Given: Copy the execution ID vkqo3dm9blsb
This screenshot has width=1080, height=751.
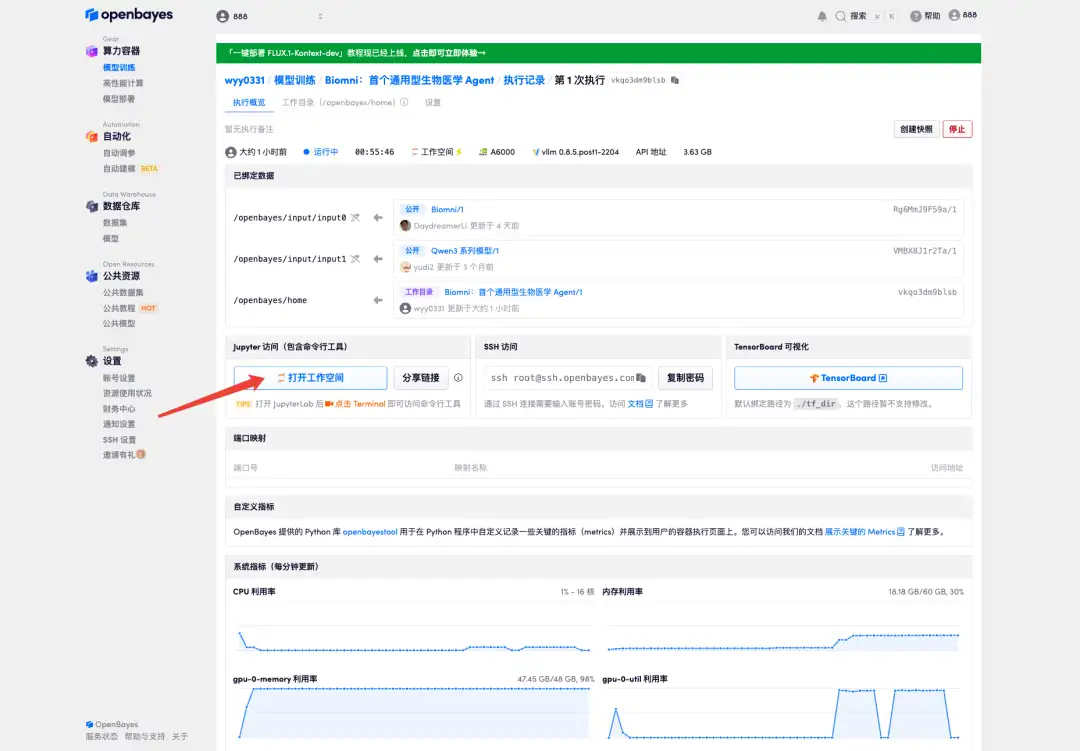Looking at the screenshot, I should pos(675,80).
